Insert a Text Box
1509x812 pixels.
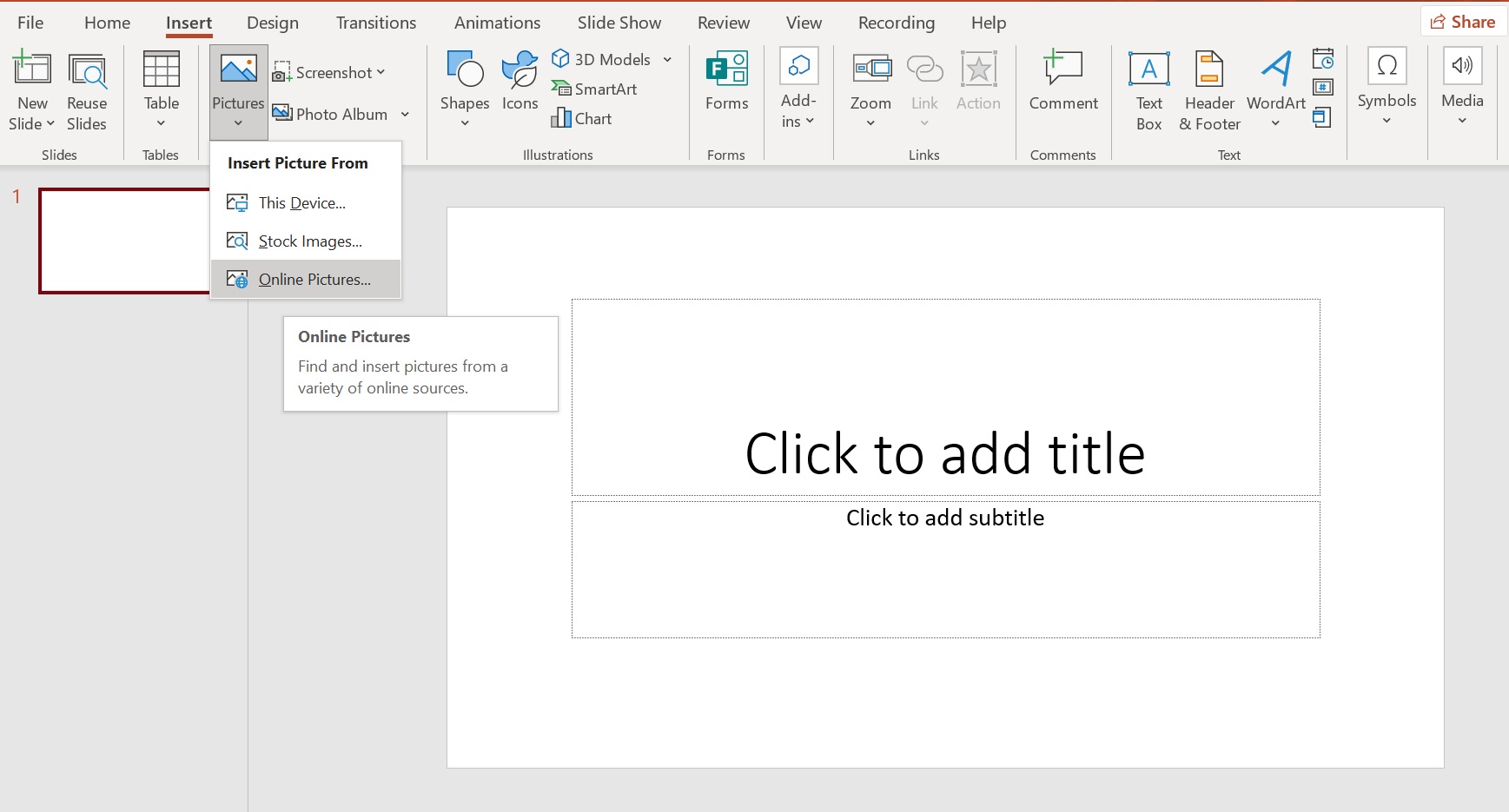pos(1148,89)
